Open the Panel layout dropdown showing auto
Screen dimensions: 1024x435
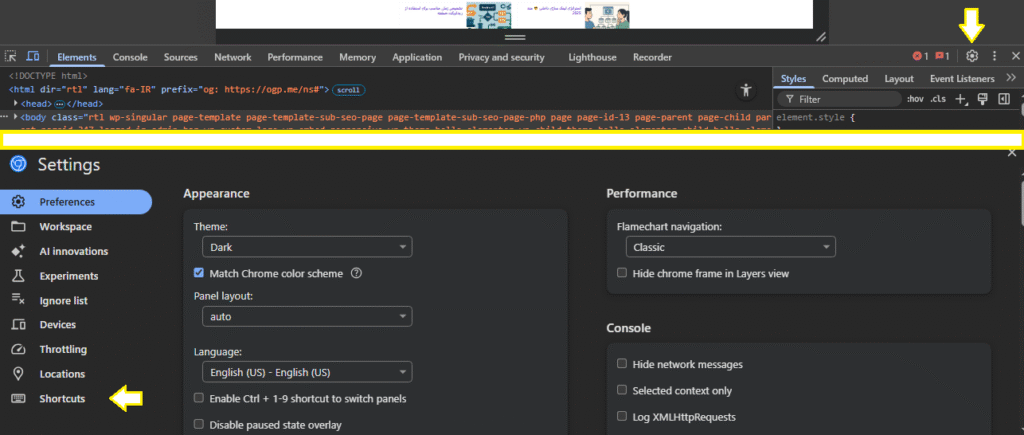click(x=307, y=317)
